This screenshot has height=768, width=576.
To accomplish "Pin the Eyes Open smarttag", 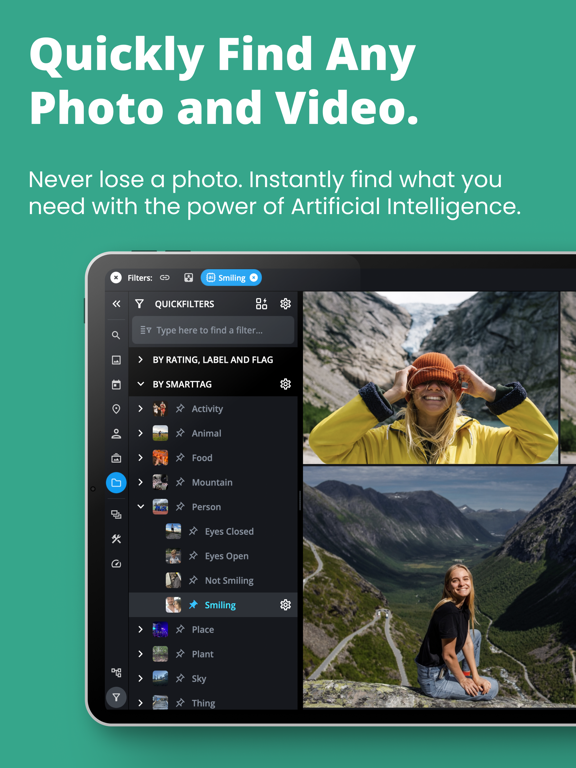I will [x=193, y=555].
